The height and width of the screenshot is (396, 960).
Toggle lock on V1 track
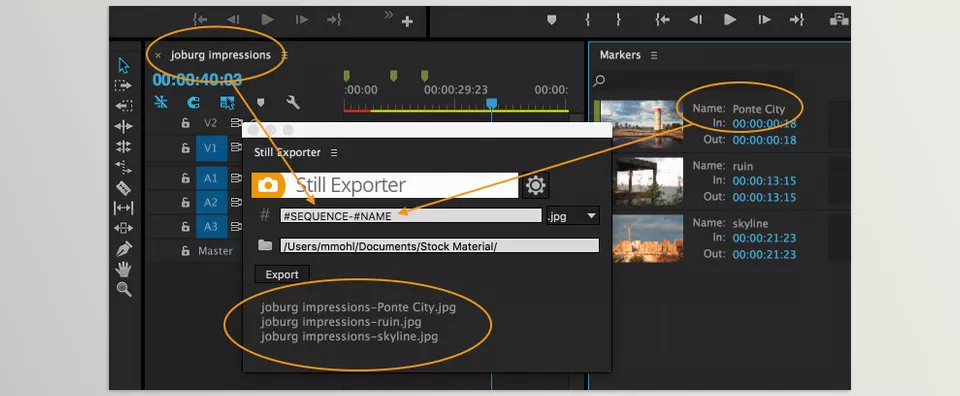tap(186, 148)
